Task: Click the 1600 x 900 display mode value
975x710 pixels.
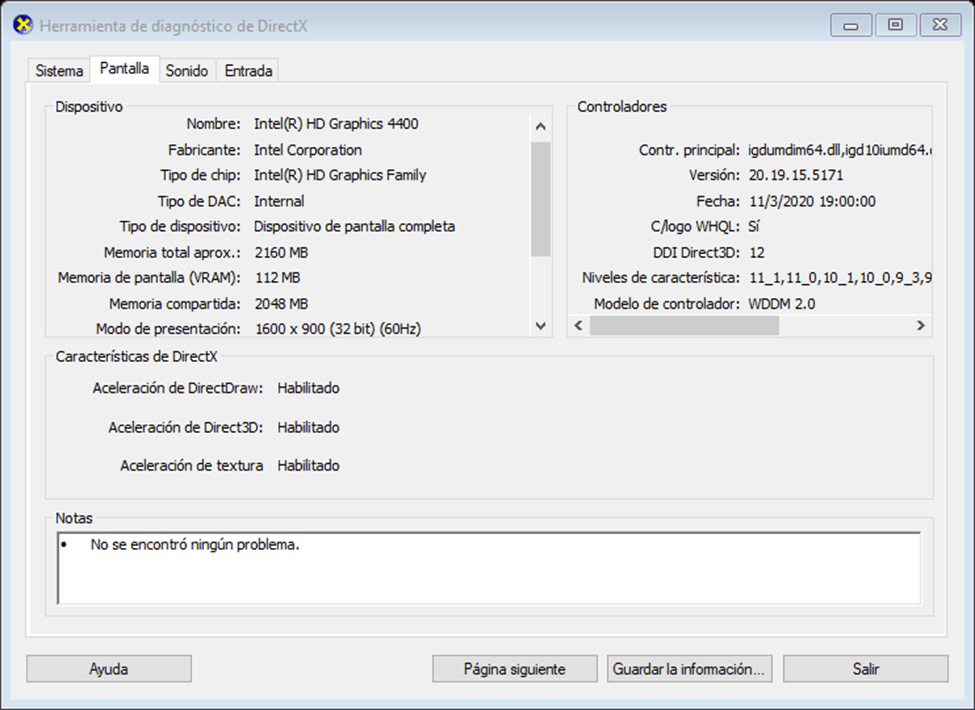Action: pyautogui.click(x=338, y=328)
